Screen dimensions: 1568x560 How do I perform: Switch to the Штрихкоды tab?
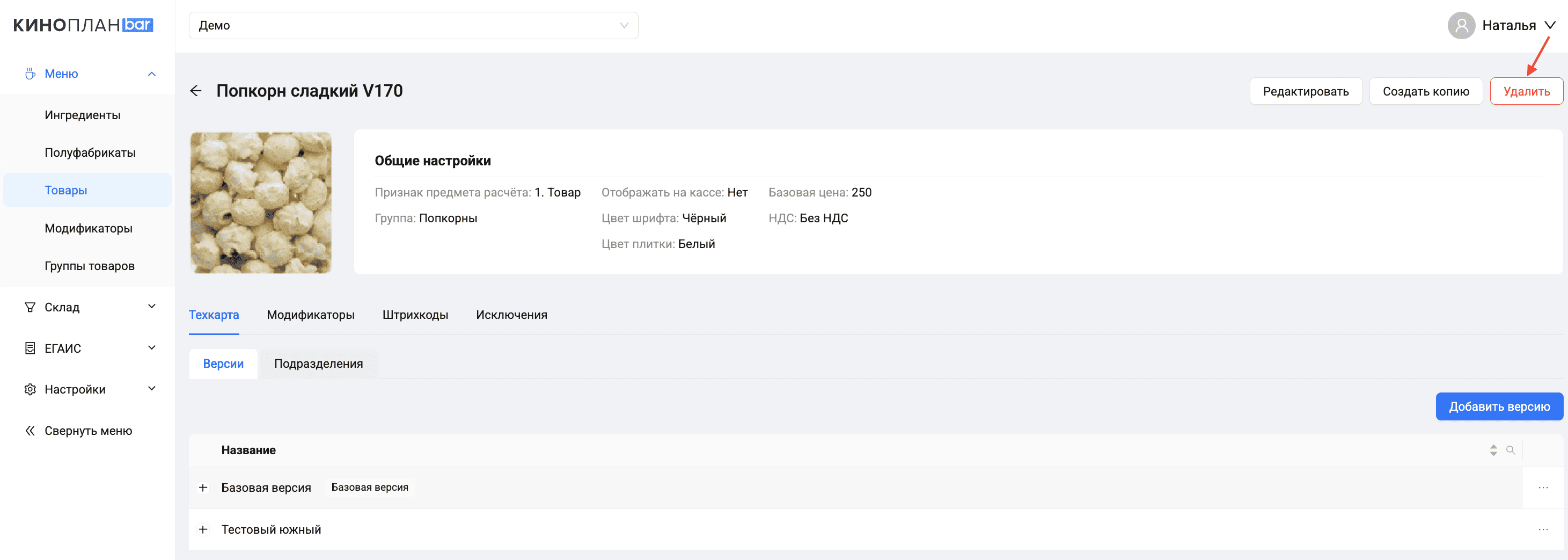pyautogui.click(x=415, y=315)
